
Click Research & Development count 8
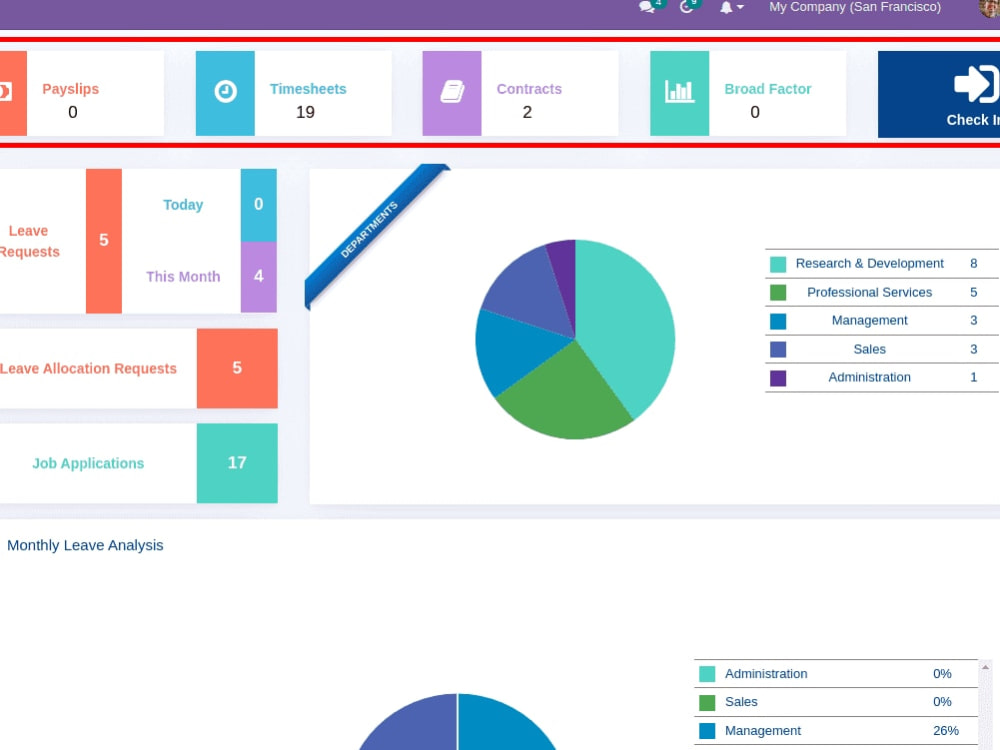pyautogui.click(x=973, y=263)
